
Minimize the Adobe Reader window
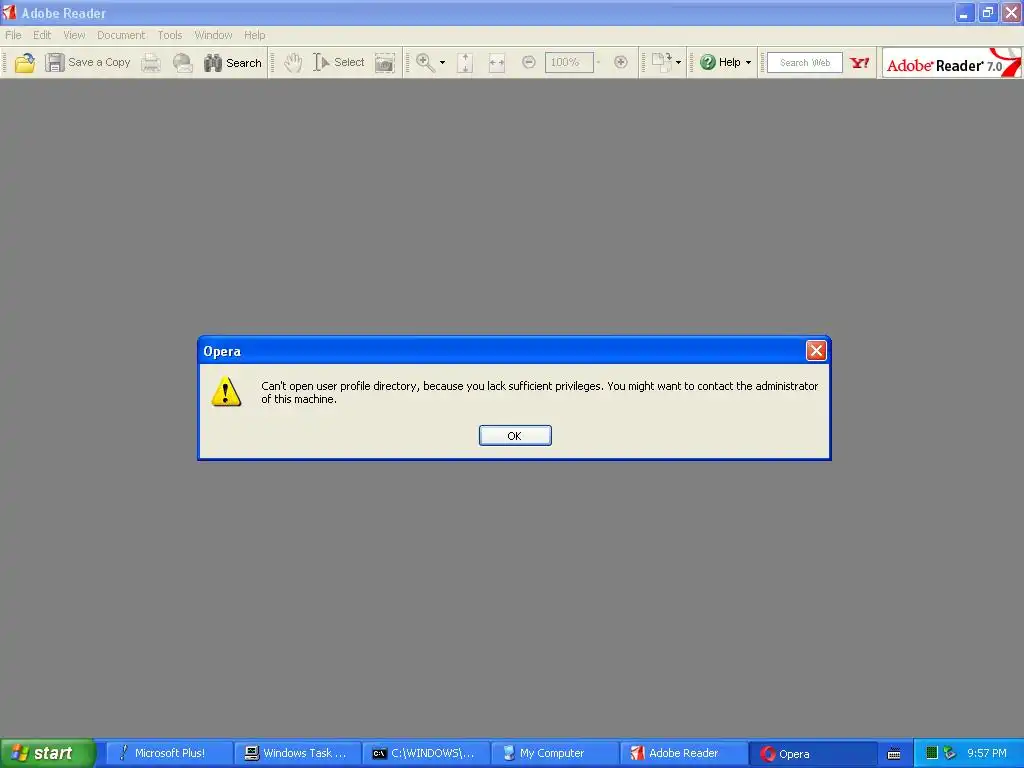964,13
